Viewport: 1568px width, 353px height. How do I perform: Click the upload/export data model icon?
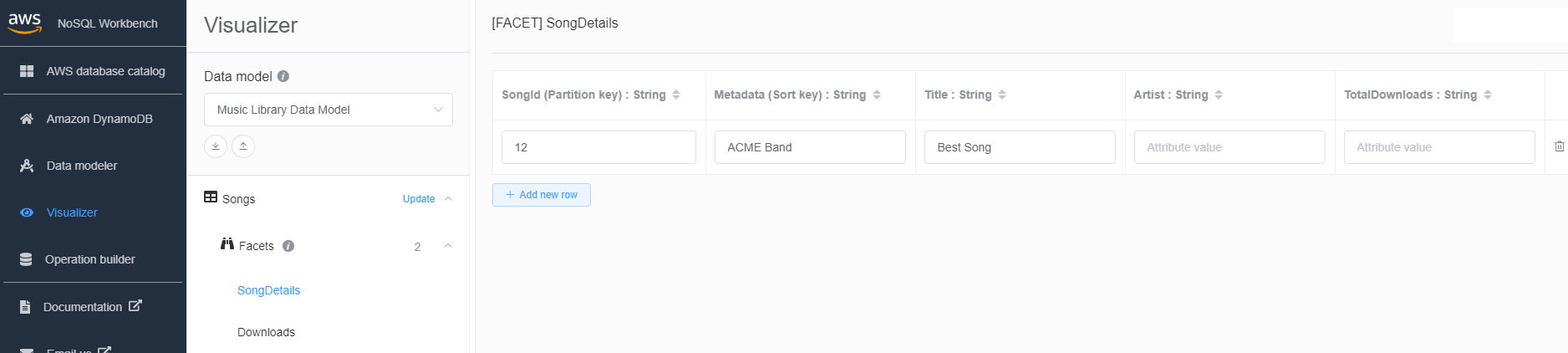(x=243, y=146)
